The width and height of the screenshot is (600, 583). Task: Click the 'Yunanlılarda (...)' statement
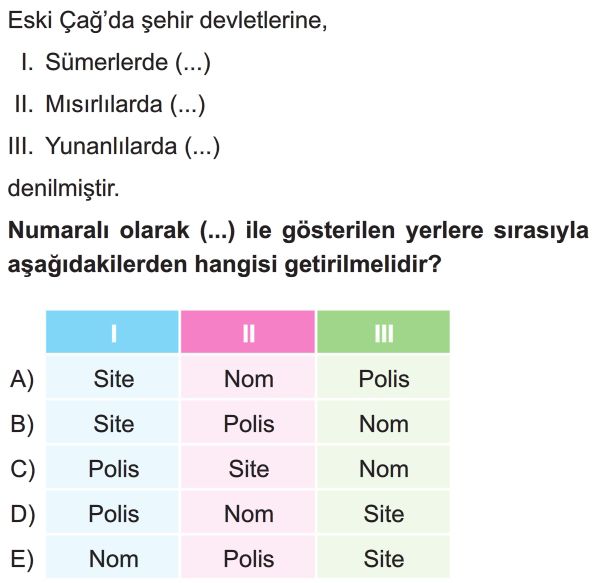[x=132, y=146]
